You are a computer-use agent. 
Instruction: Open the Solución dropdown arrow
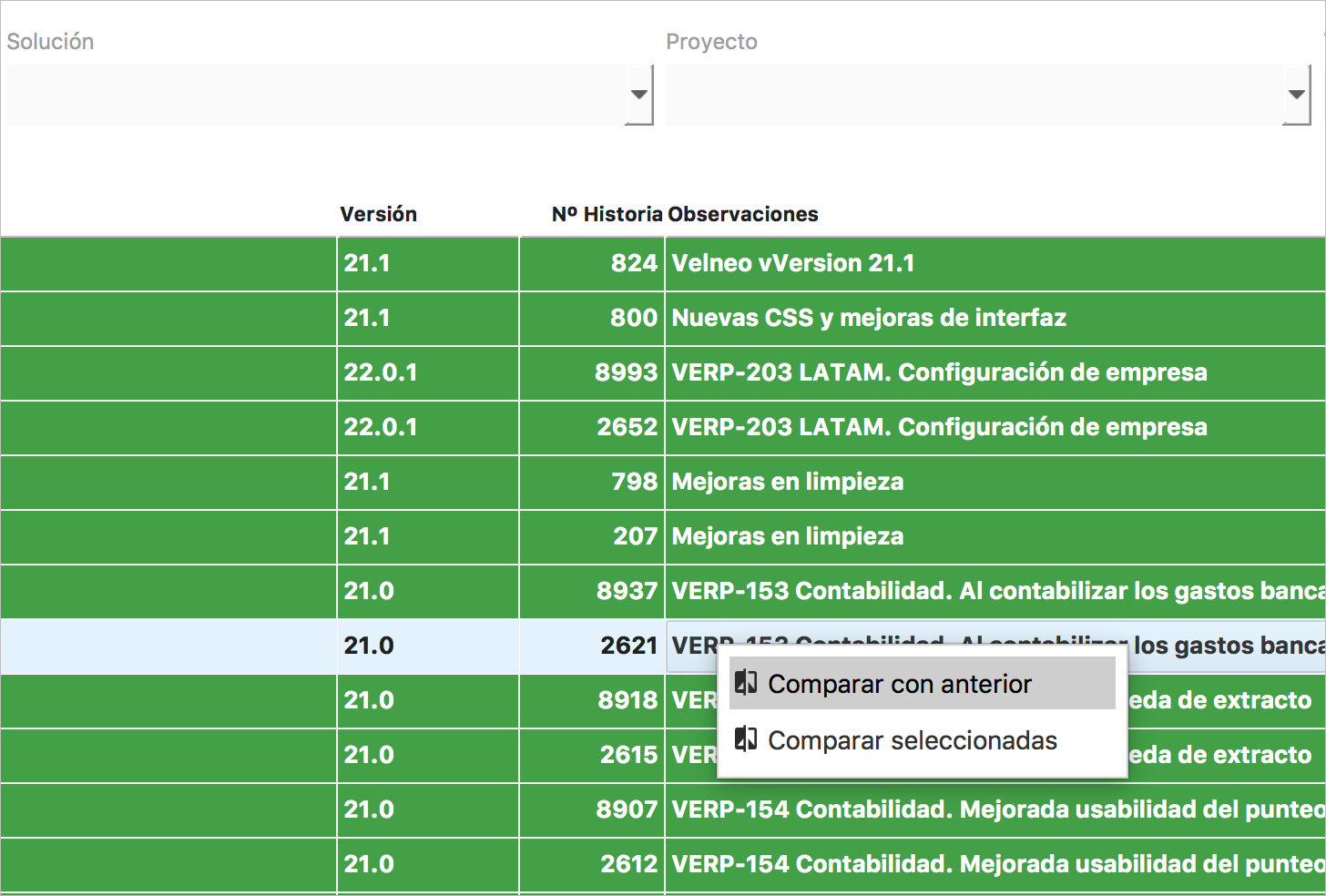pos(639,95)
